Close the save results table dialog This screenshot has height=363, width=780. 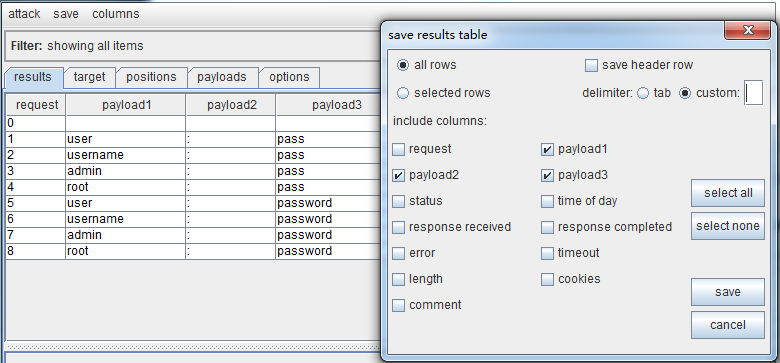point(748,30)
